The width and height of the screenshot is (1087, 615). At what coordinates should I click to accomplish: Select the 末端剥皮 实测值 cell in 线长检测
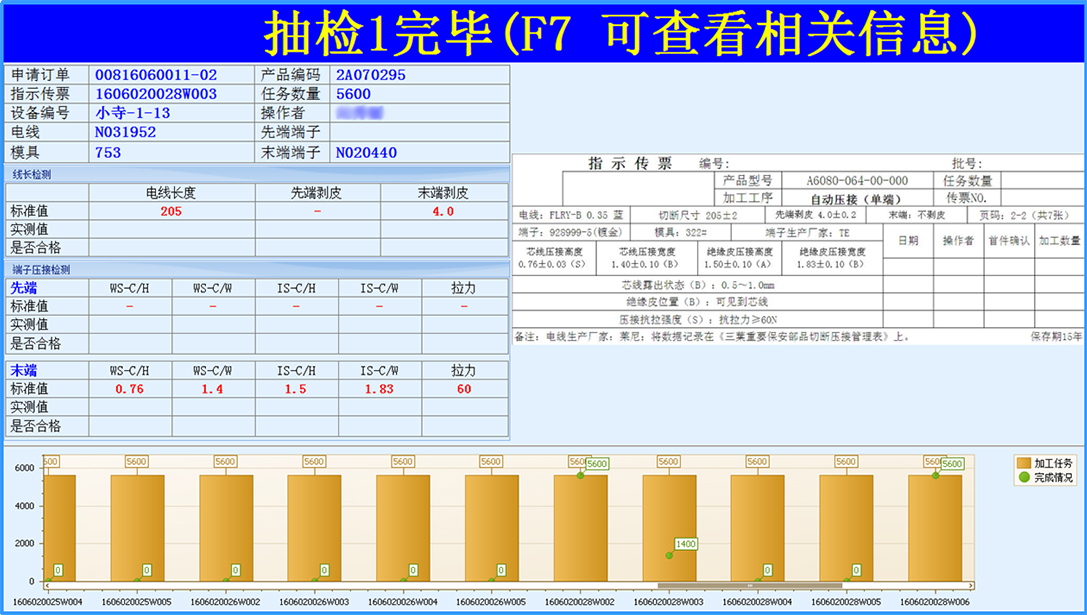coord(443,230)
